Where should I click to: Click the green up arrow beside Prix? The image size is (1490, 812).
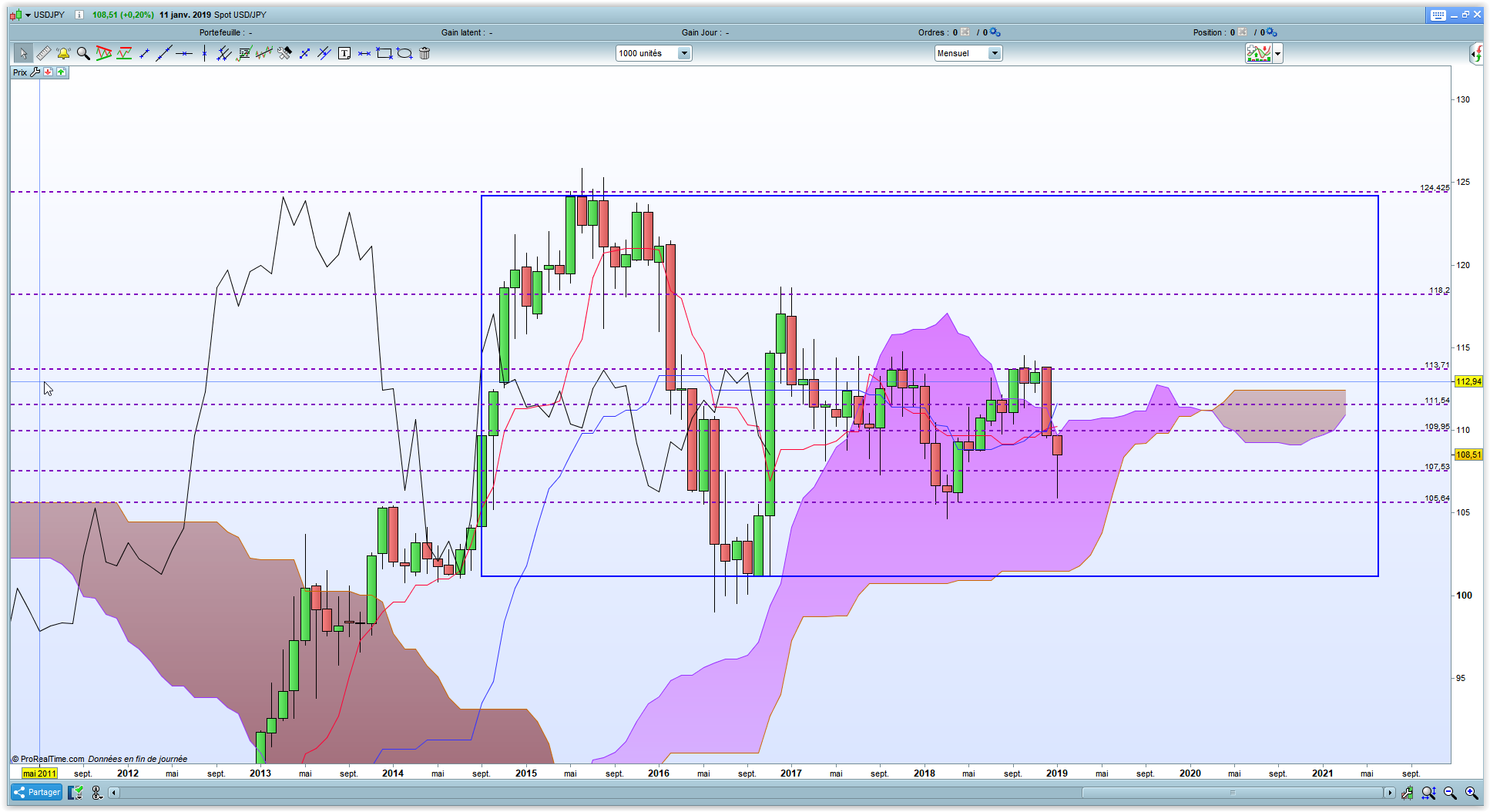60,72
